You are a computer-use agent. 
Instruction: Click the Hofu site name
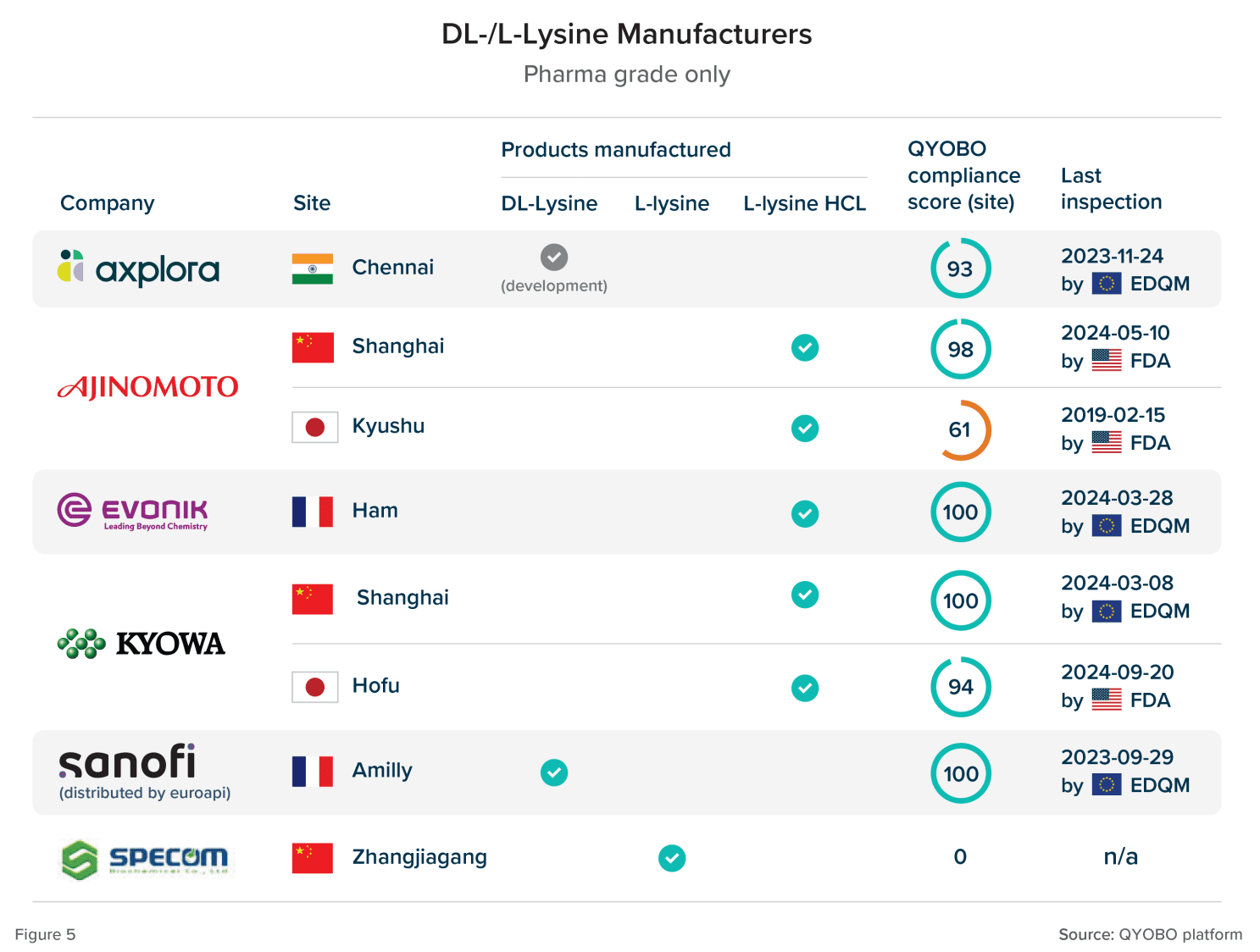click(375, 685)
